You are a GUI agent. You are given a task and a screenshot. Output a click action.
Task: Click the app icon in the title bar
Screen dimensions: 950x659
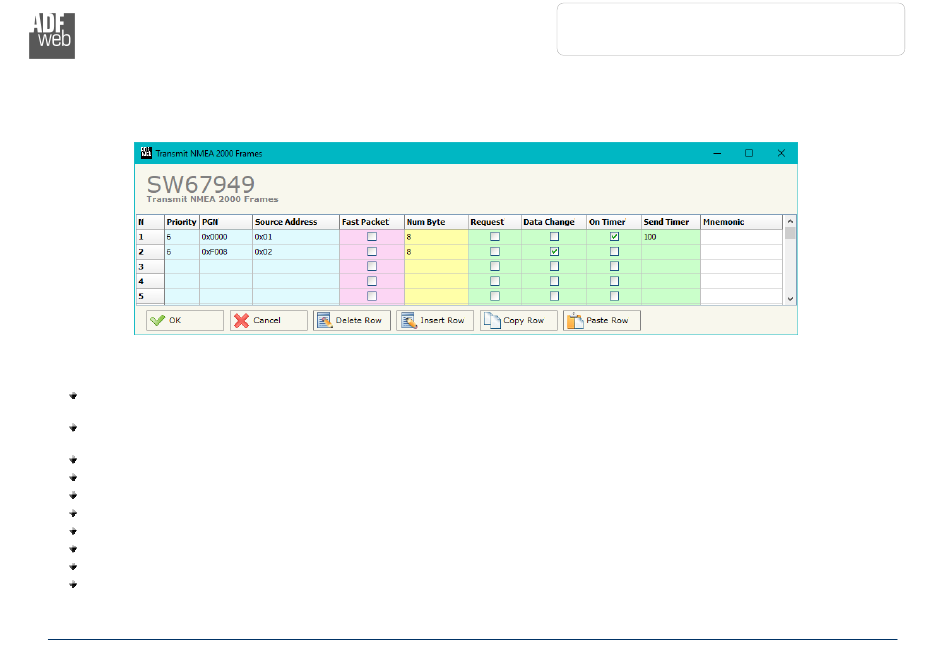pyautogui.click(x=146, y=153)
